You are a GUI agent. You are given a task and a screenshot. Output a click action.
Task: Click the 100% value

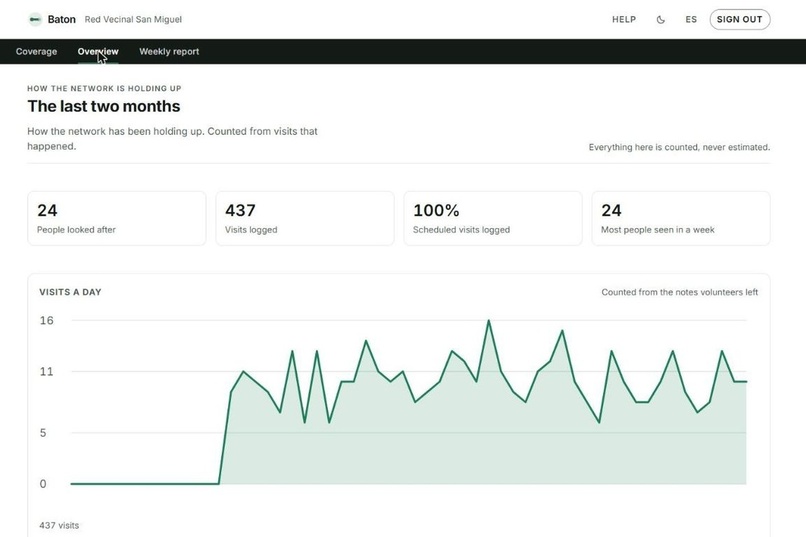pyautogui.click(x=436, y=210)
